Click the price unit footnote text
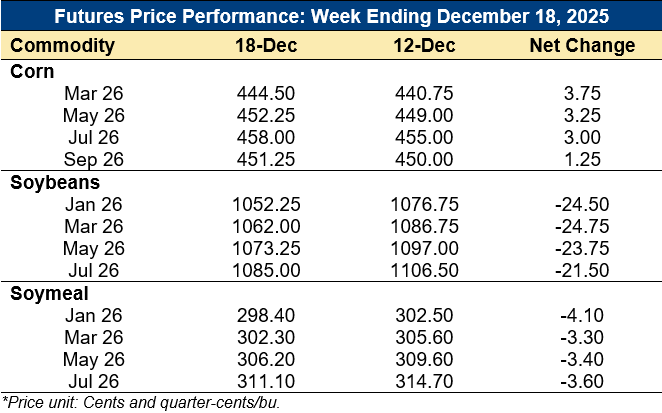Screen dimensions: 662x413 pos(142,402)
